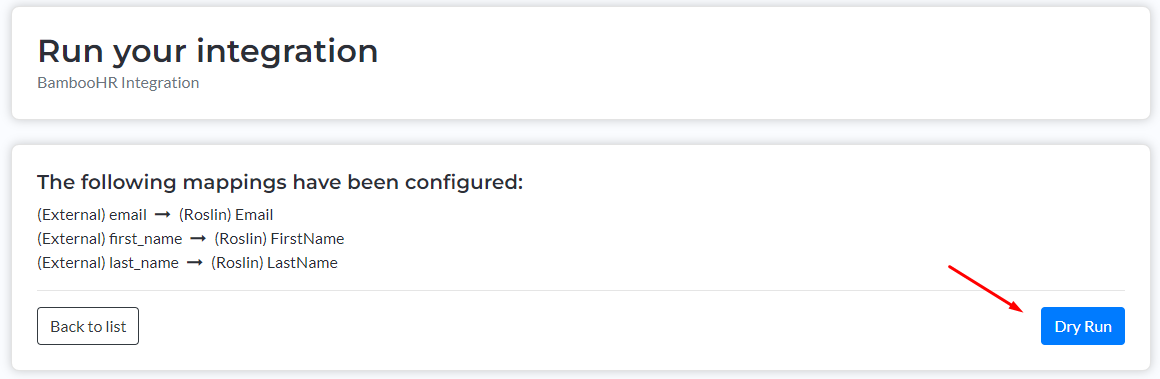
Task: Click the word "integration" in the page title
Action: point(287,53)
